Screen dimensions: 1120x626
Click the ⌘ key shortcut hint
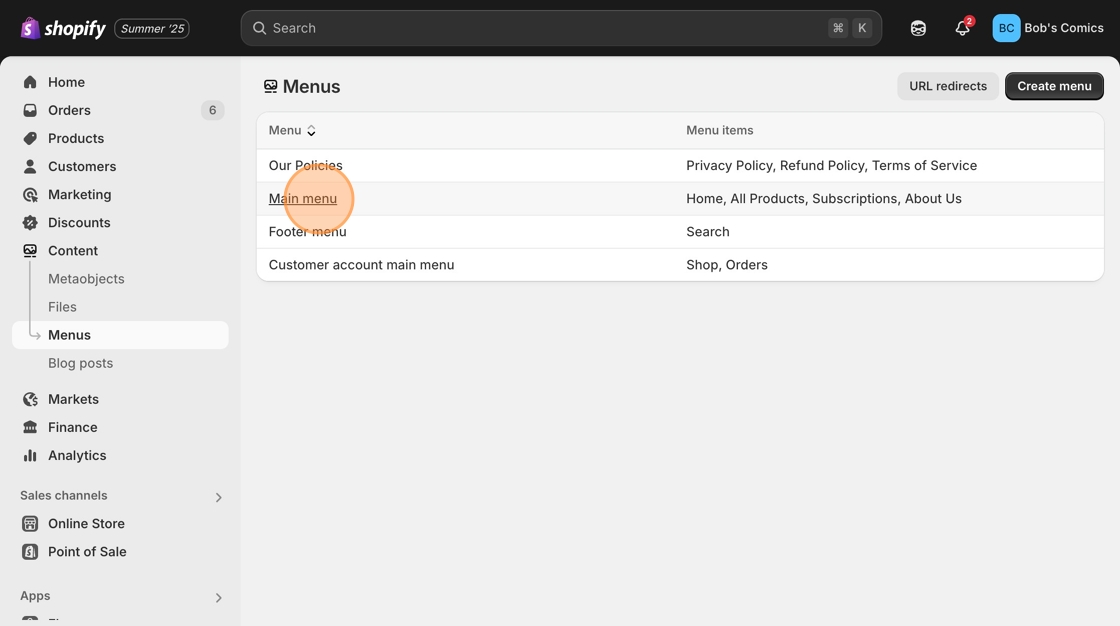pyautogui.click(x=838, y=28)
